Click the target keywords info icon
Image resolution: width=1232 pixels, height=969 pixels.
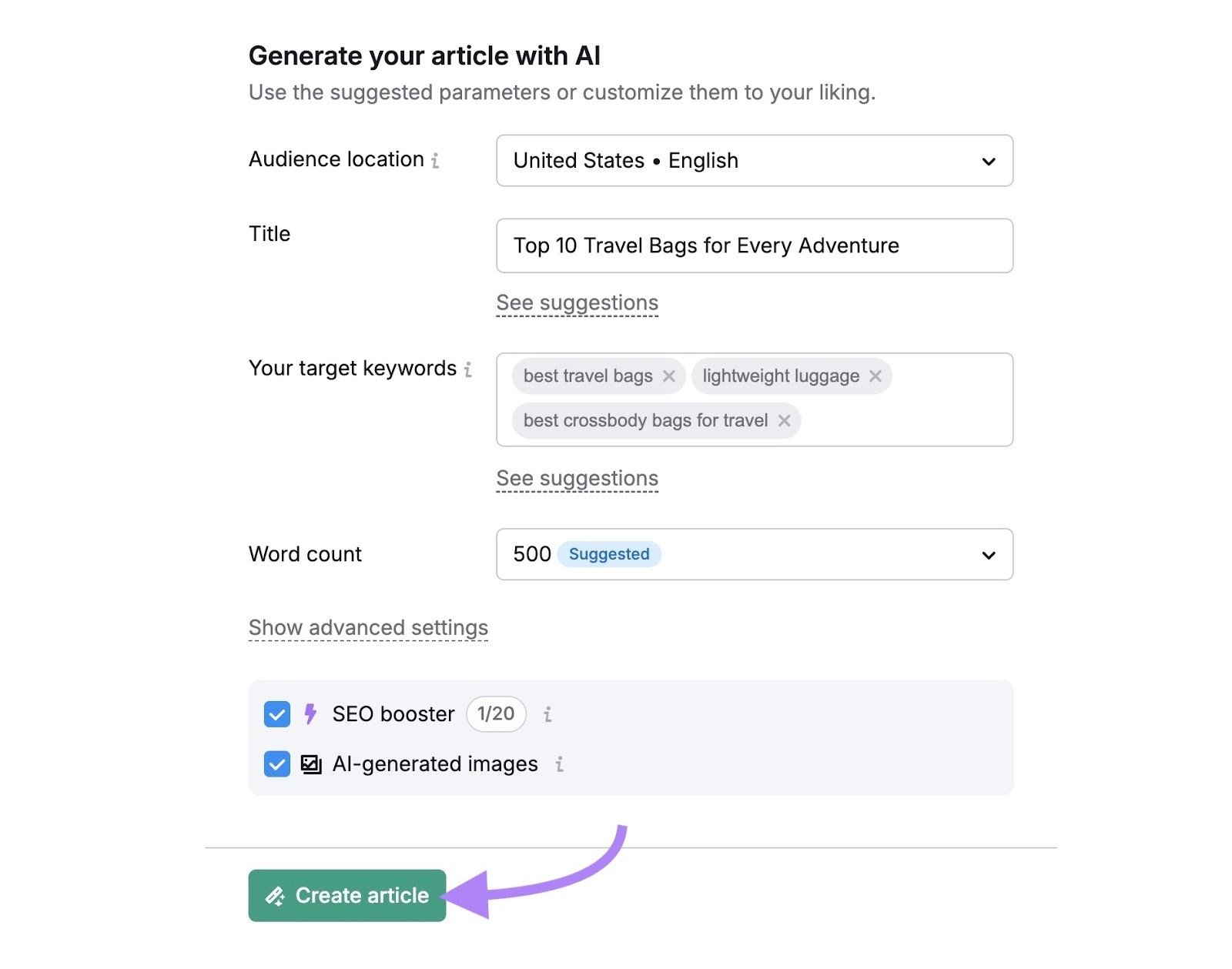[x=467, y=370]
